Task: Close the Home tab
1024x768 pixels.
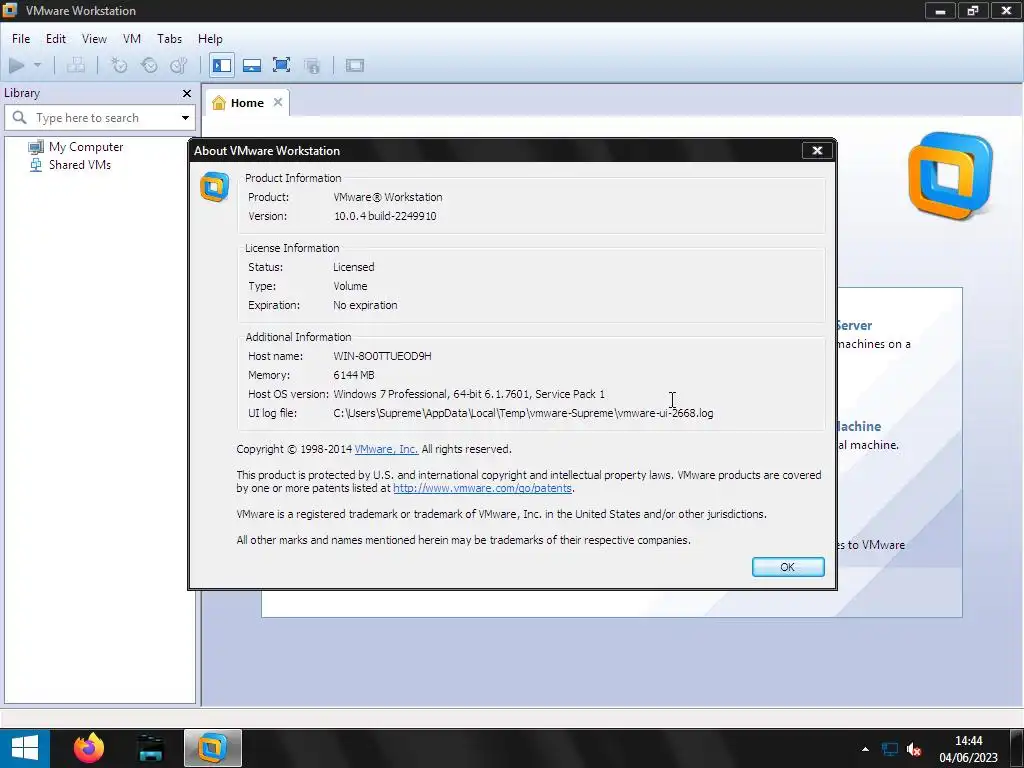Action: (x=278, y=102)
